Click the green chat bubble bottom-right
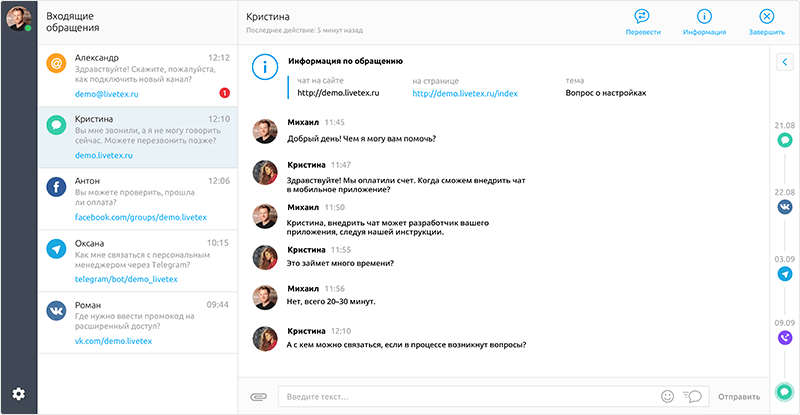This screenshot has height=415, width=800. click(x=785, y=391)
